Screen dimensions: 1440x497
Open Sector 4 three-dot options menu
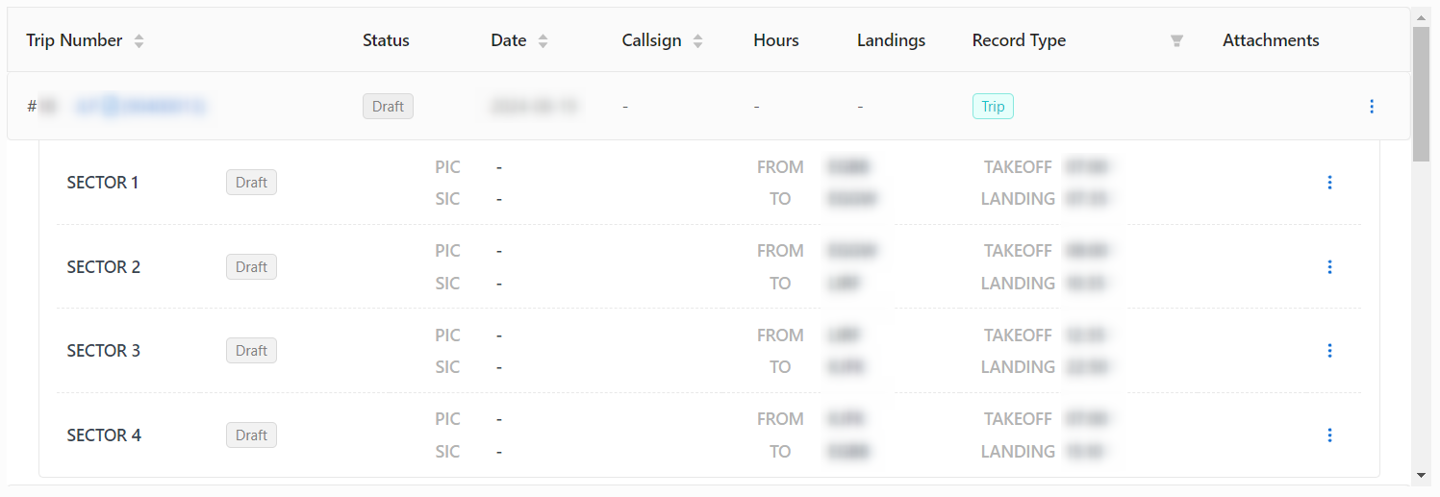(x=1329, y=435)
